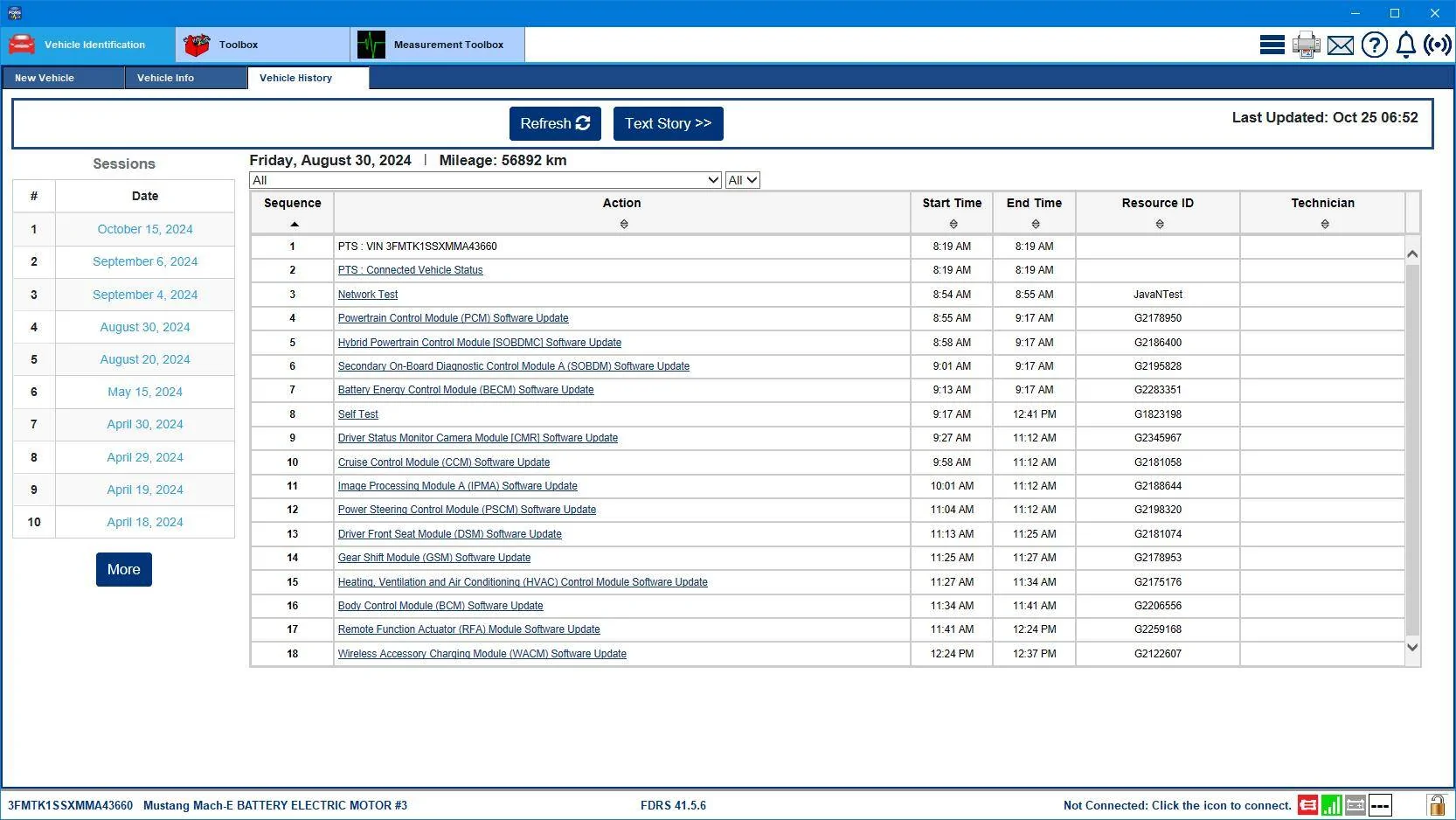The height and width of the screenshot is (820, 1456).
Task: Click the printer icon
Action: click(x=1306, y=45)
